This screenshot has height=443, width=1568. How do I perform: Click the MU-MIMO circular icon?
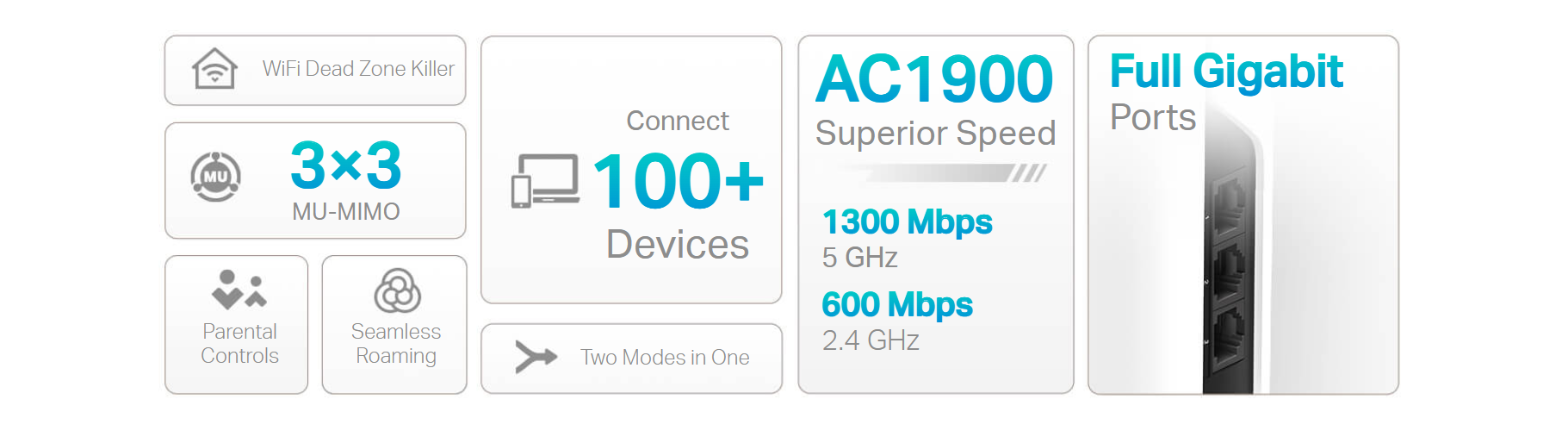(x=215, y=177)
